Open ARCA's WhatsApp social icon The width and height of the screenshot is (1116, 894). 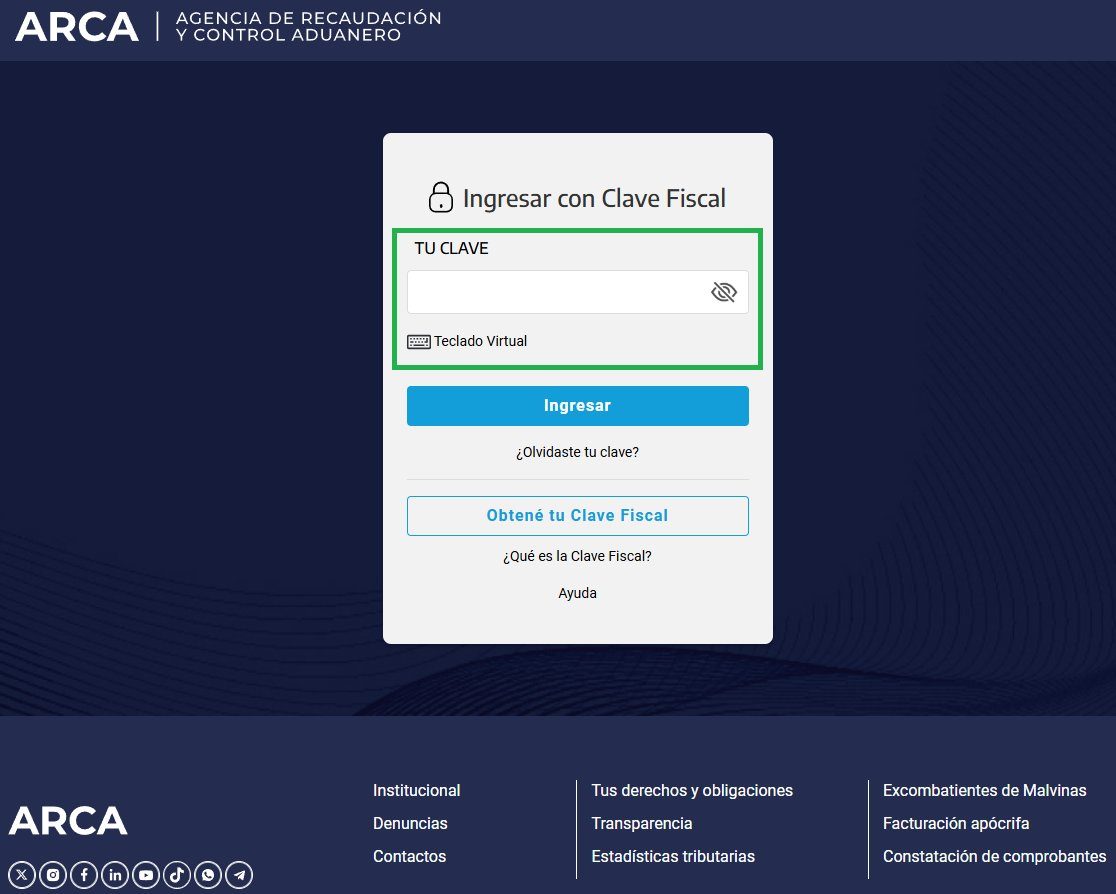[208, 875]
